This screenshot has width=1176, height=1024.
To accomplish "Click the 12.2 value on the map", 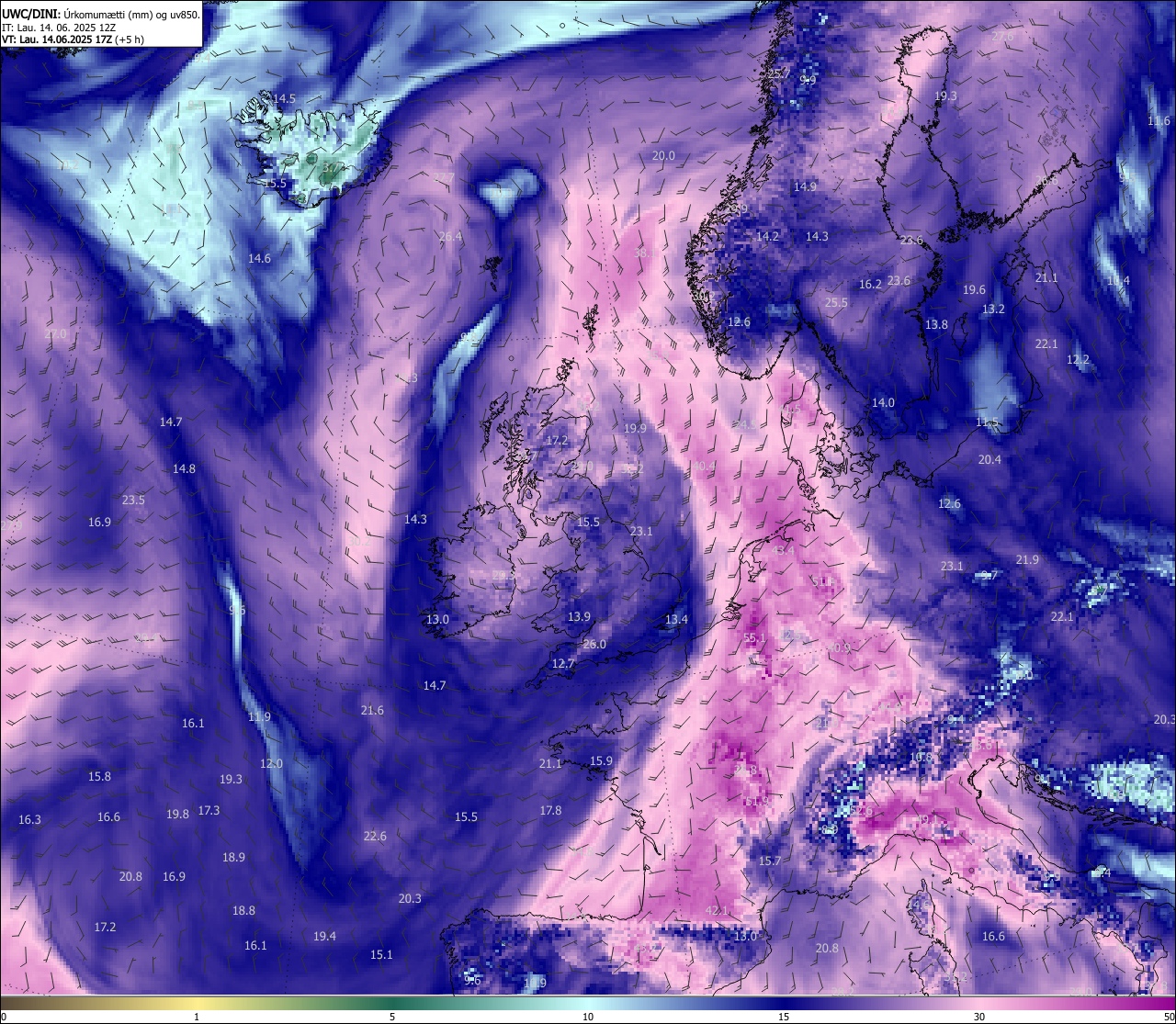I will pos(1078,360).
